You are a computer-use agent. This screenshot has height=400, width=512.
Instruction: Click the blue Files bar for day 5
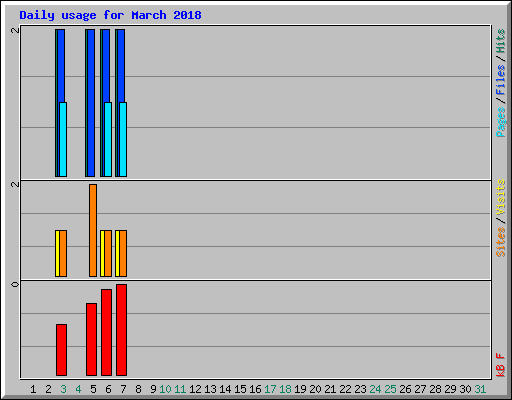[x=91, y=103]
